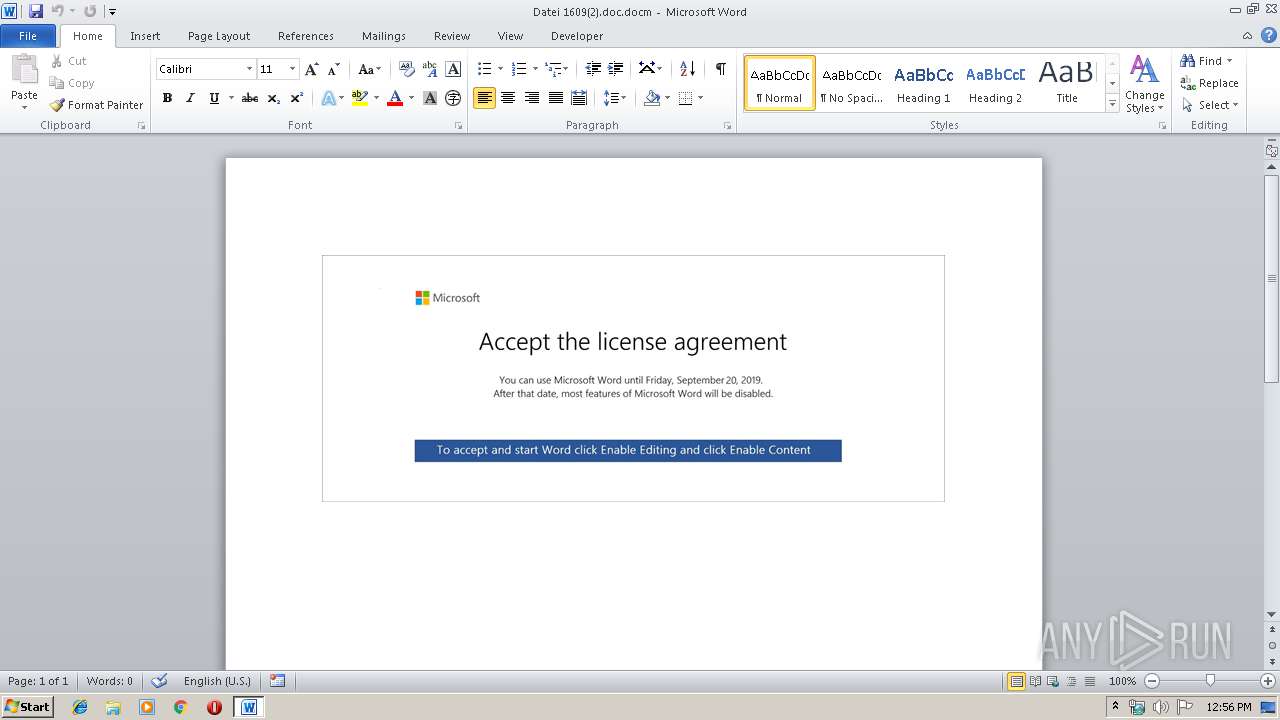Image resolution: width=1280 pixels, height=720 pixels.
Task: Toggle Strikethrough formatting
Action: (250, 98)
